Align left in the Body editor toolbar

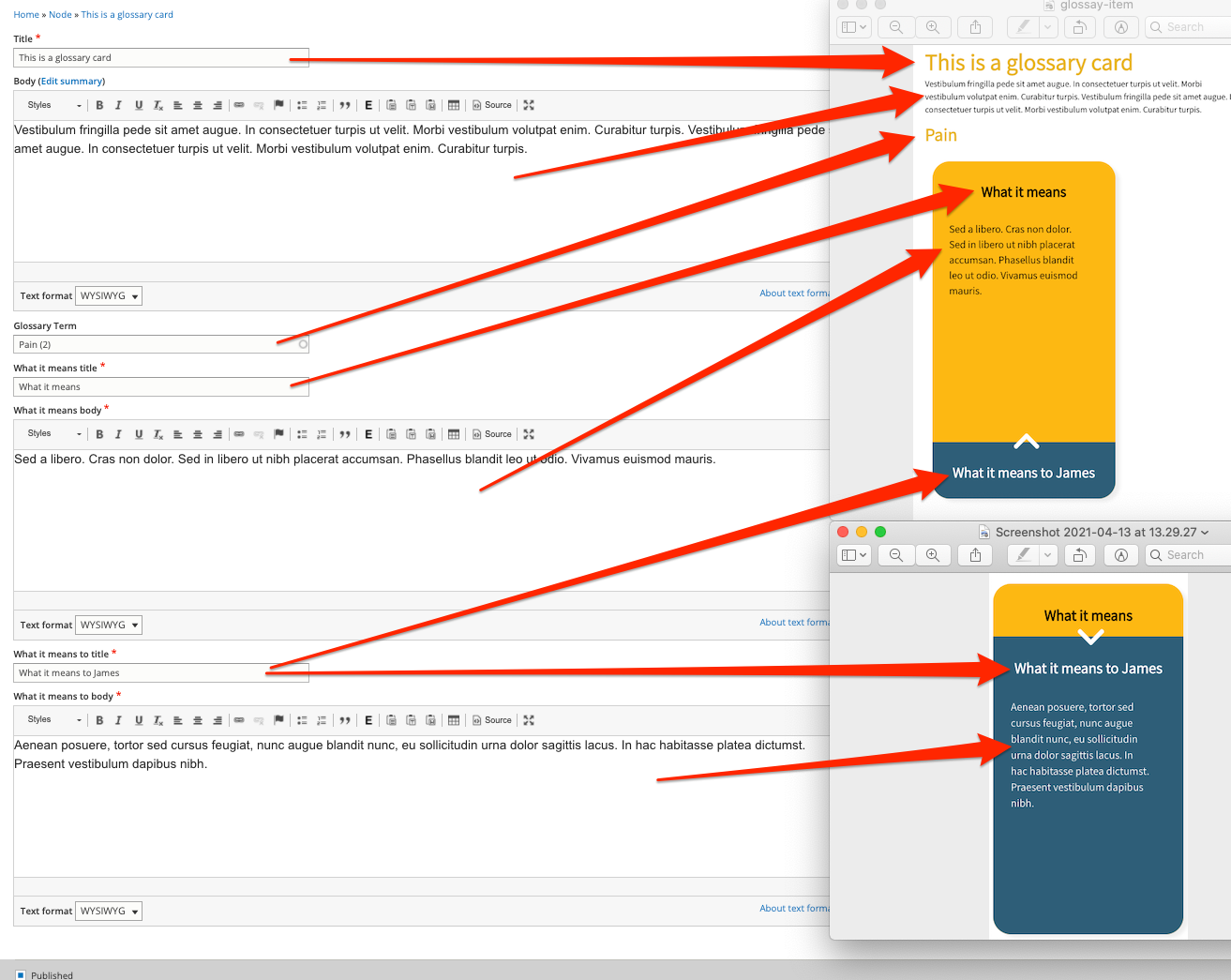pyautogui.click(x=178, y=105)
